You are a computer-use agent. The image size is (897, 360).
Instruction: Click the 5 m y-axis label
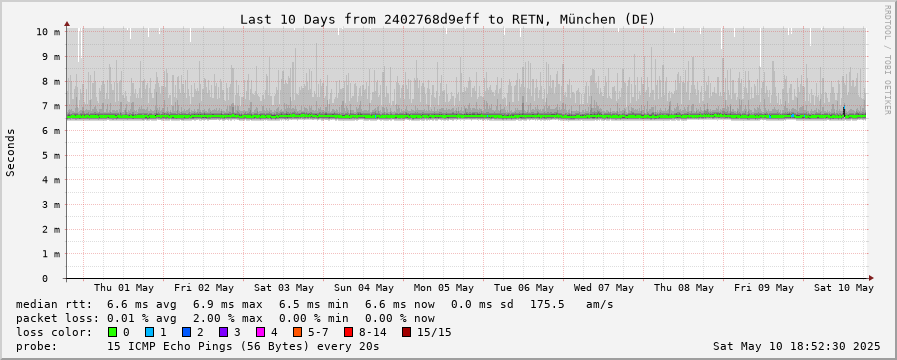[51, 155]
